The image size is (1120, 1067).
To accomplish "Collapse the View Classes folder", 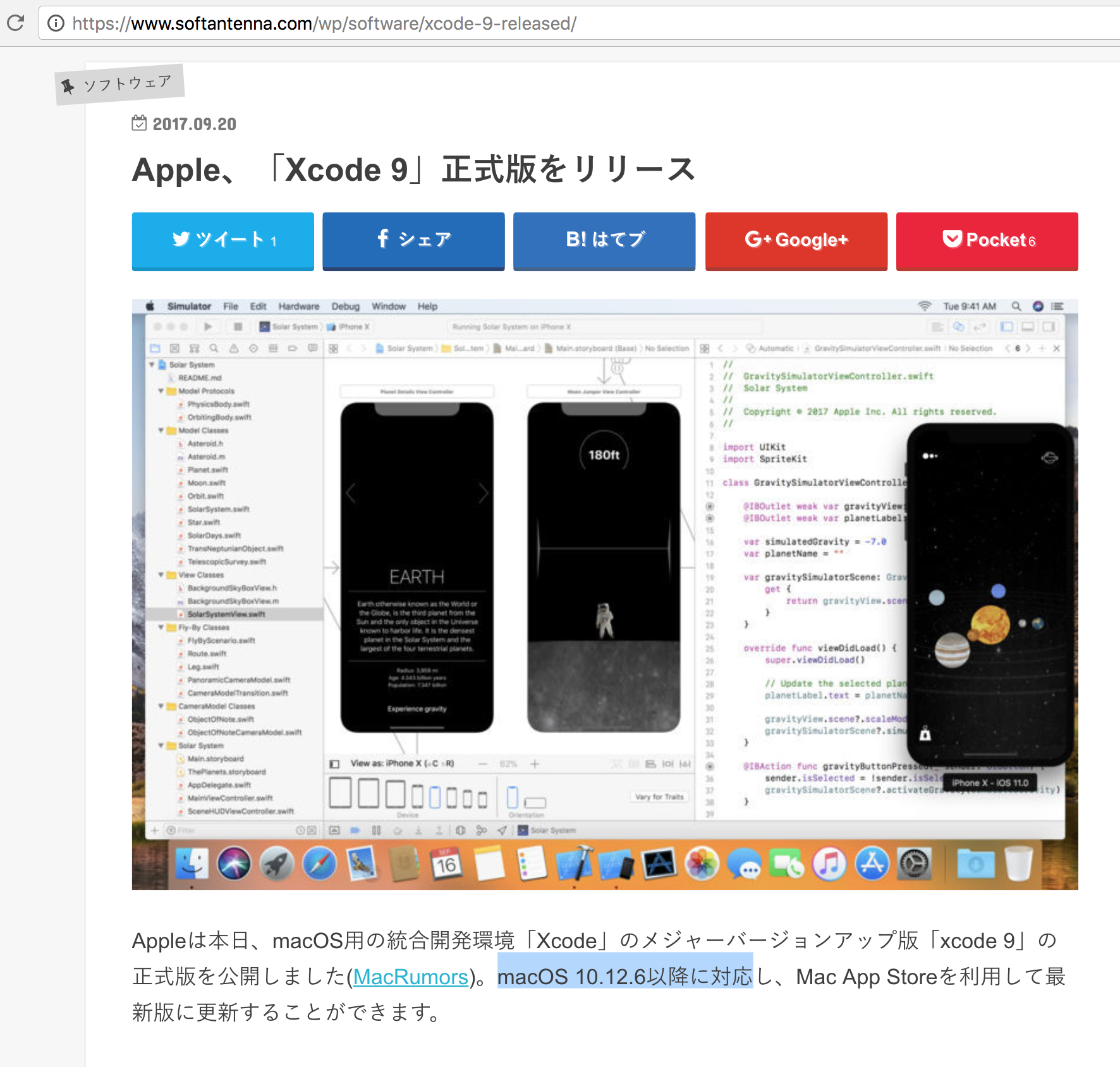I will [162, 575].
